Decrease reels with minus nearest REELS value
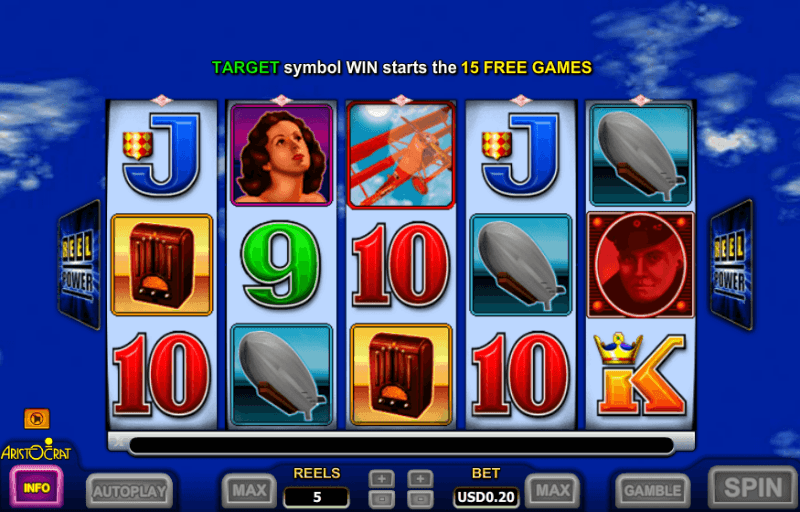This screenshot has width=800, height=512. (x=382, y=498)
